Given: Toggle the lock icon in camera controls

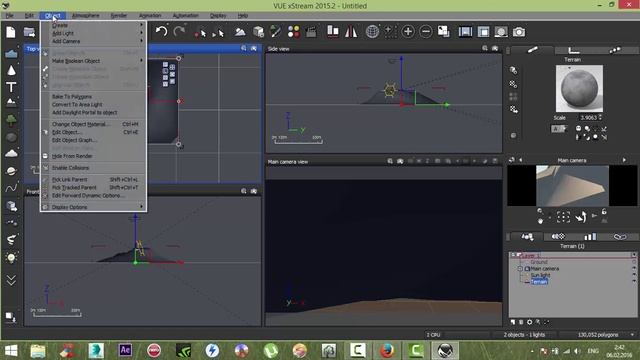Looking at the screenshot, I should pyautogui.click(x=604, y=211).
